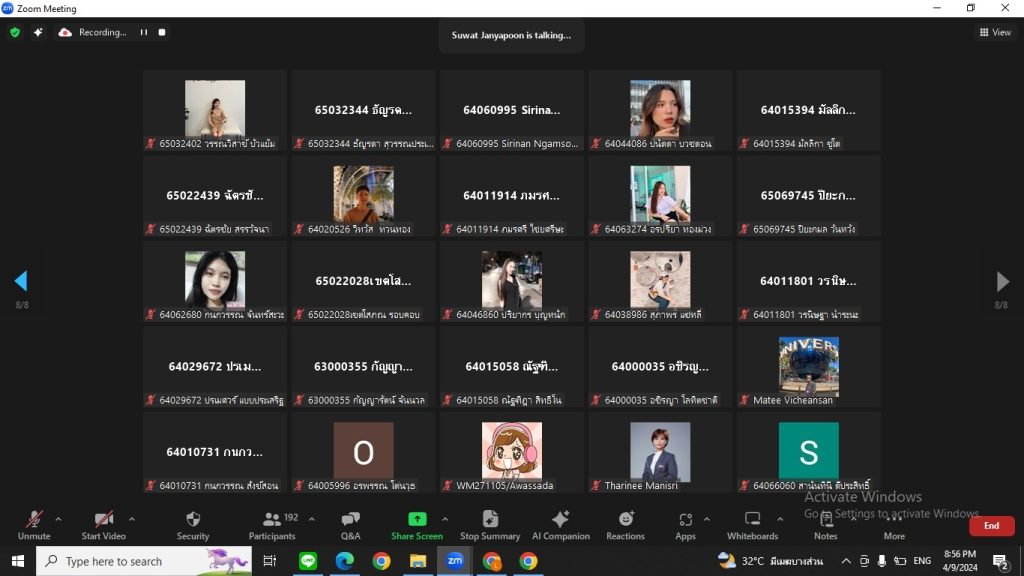Image resolution: width=1024 pixels, height=576 pixels.
Task: Open Whiteboards
Action: (x=752, y=526)
